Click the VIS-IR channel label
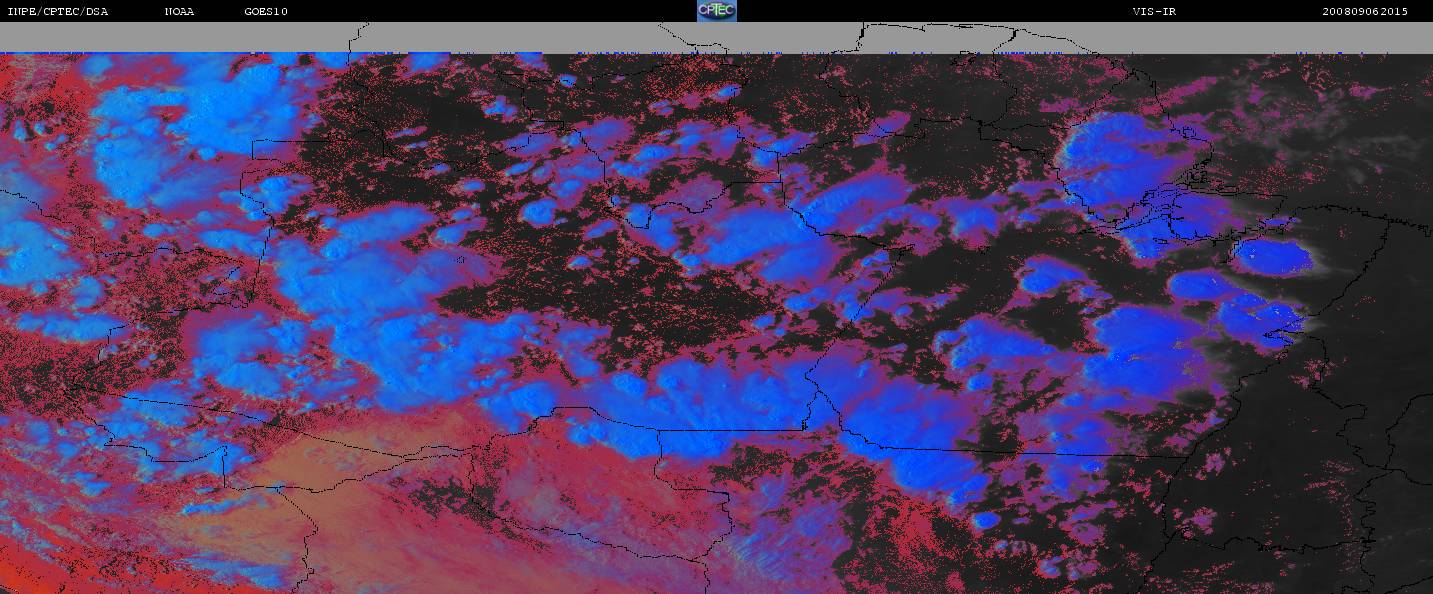This screenshot has height=594, width=1433. pyautogui.click(x=1153, y=12)
